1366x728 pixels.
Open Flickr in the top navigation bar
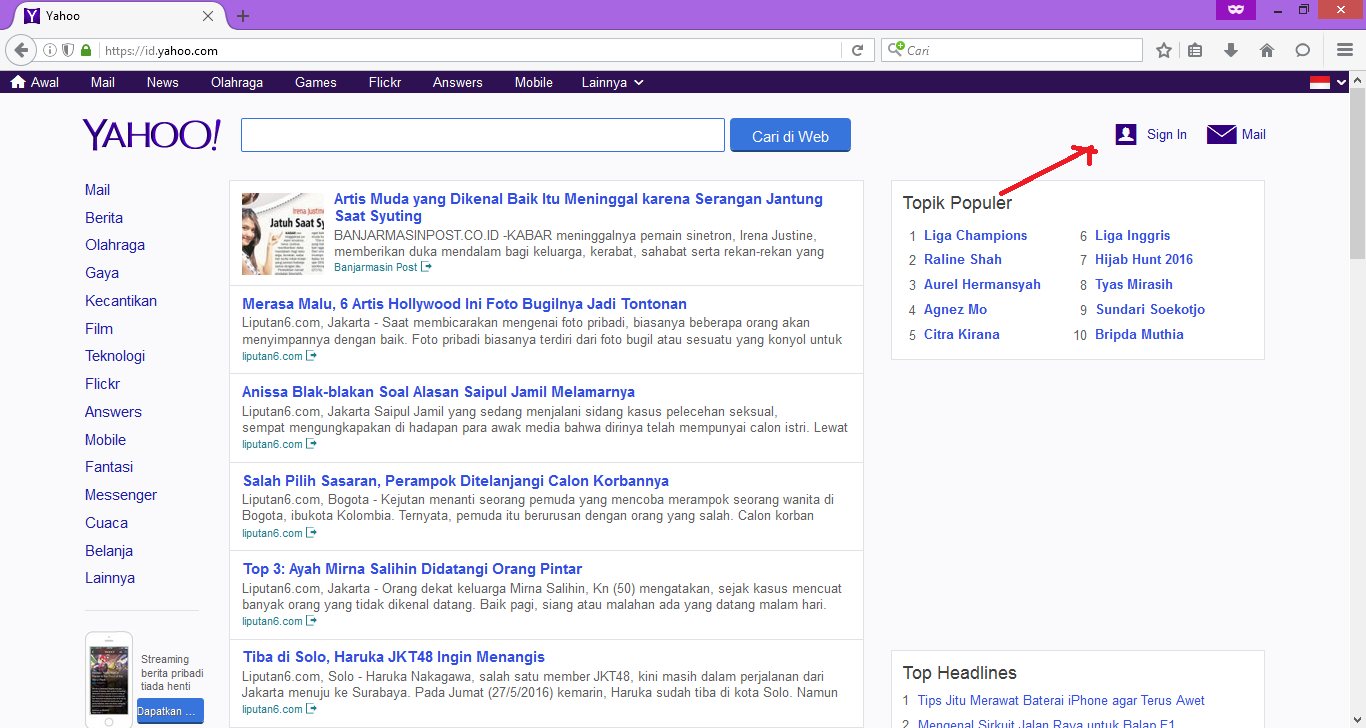coord(385,82)
